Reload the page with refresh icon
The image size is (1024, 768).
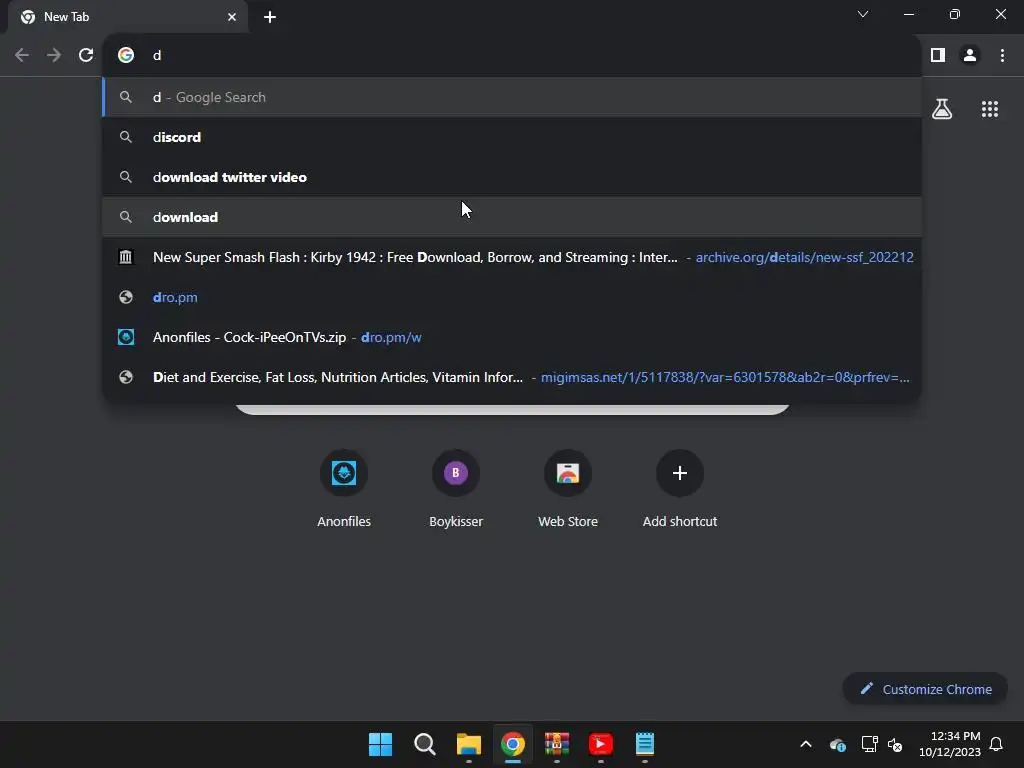[86, 55]
